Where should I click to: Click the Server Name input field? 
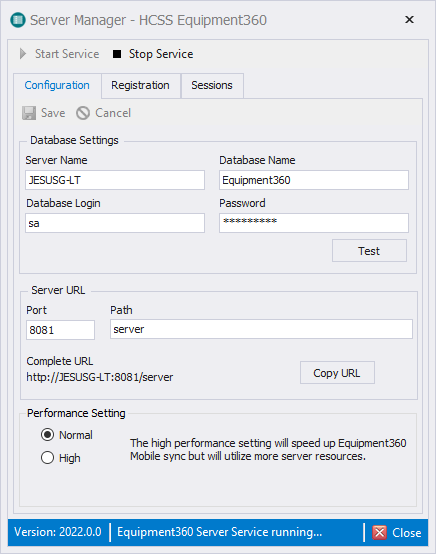[115, 180]
